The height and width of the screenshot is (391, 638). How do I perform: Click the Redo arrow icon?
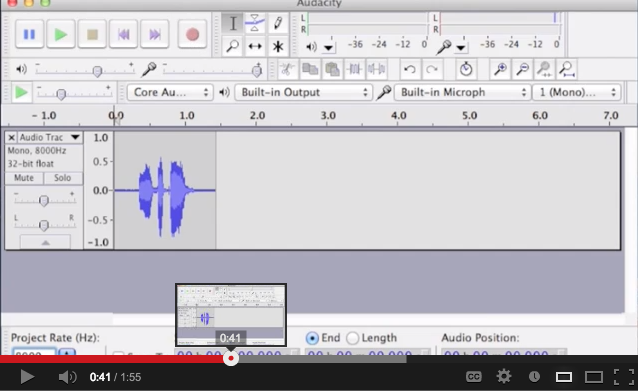432,69
